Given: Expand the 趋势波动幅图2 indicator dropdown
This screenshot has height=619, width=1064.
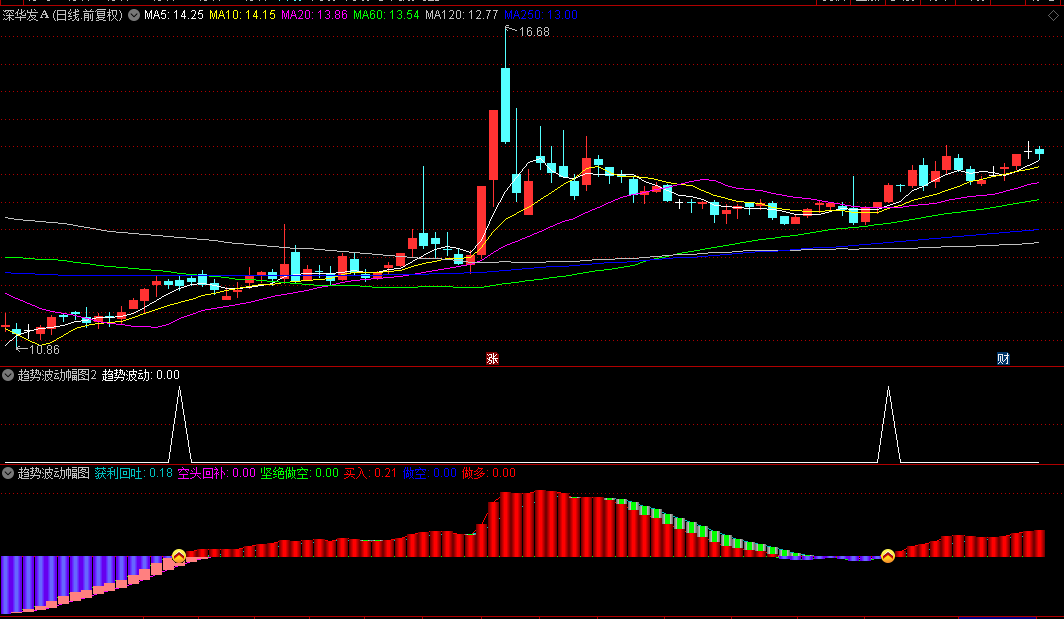Looking at the screenshot, I should [x=8, y=375].
